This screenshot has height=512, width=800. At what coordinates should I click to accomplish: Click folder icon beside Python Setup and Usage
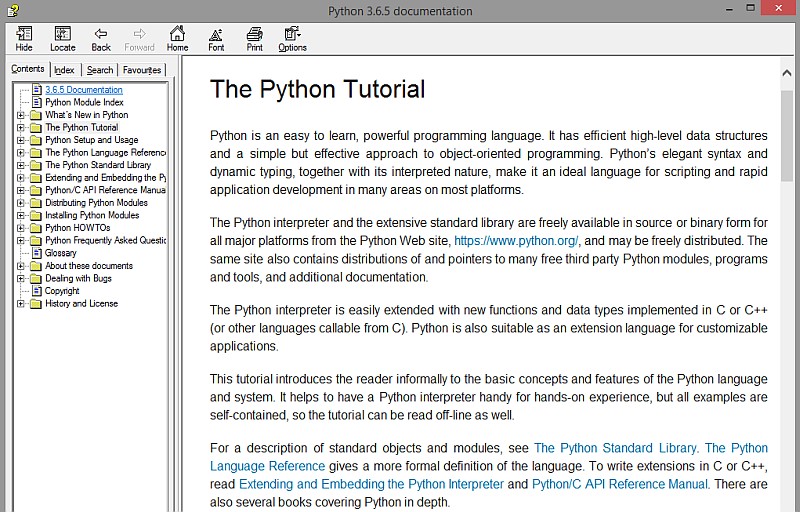[36, 140]
